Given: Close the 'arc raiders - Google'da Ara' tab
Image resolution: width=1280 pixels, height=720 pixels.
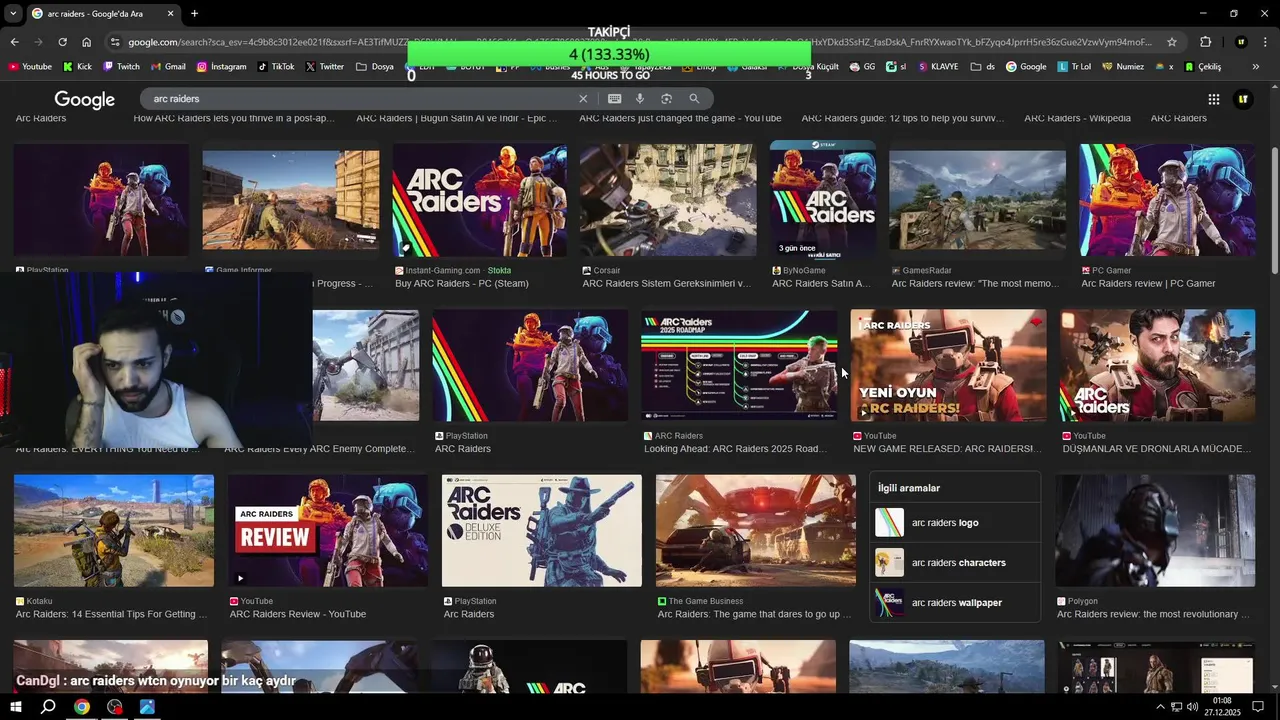Looking at the screenshot, I should pos(170,14).
